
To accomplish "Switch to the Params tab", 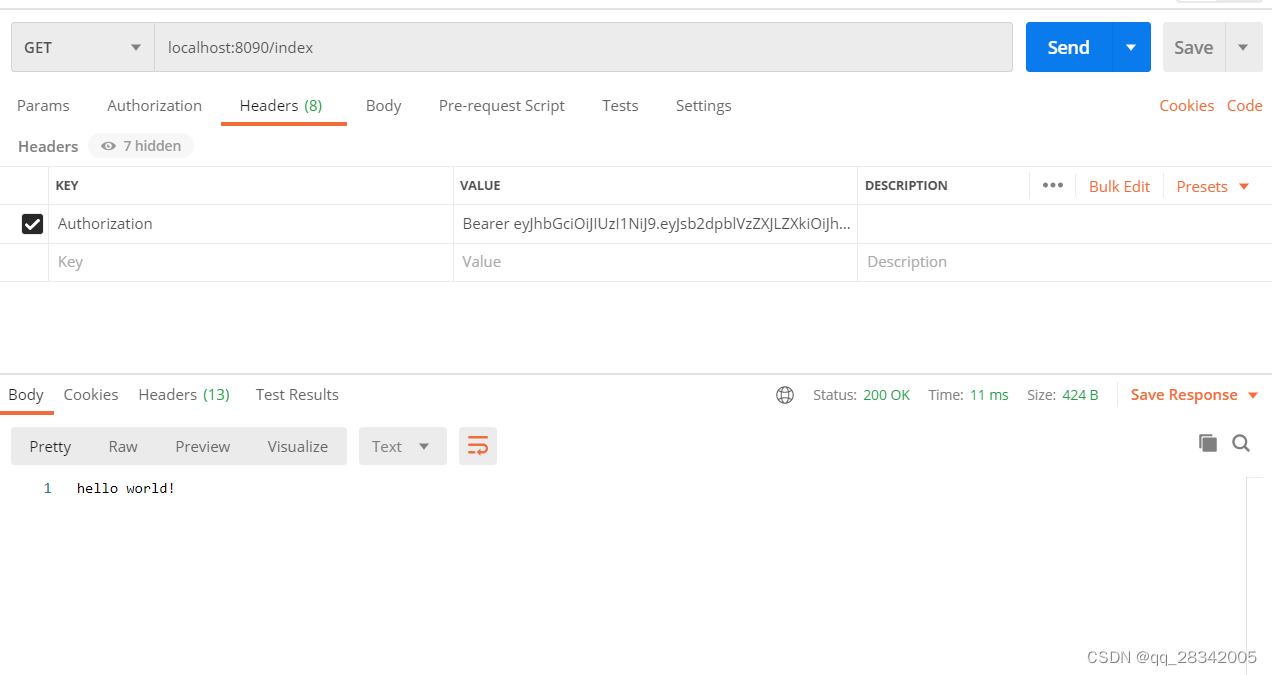I will [x=43, y=105].
